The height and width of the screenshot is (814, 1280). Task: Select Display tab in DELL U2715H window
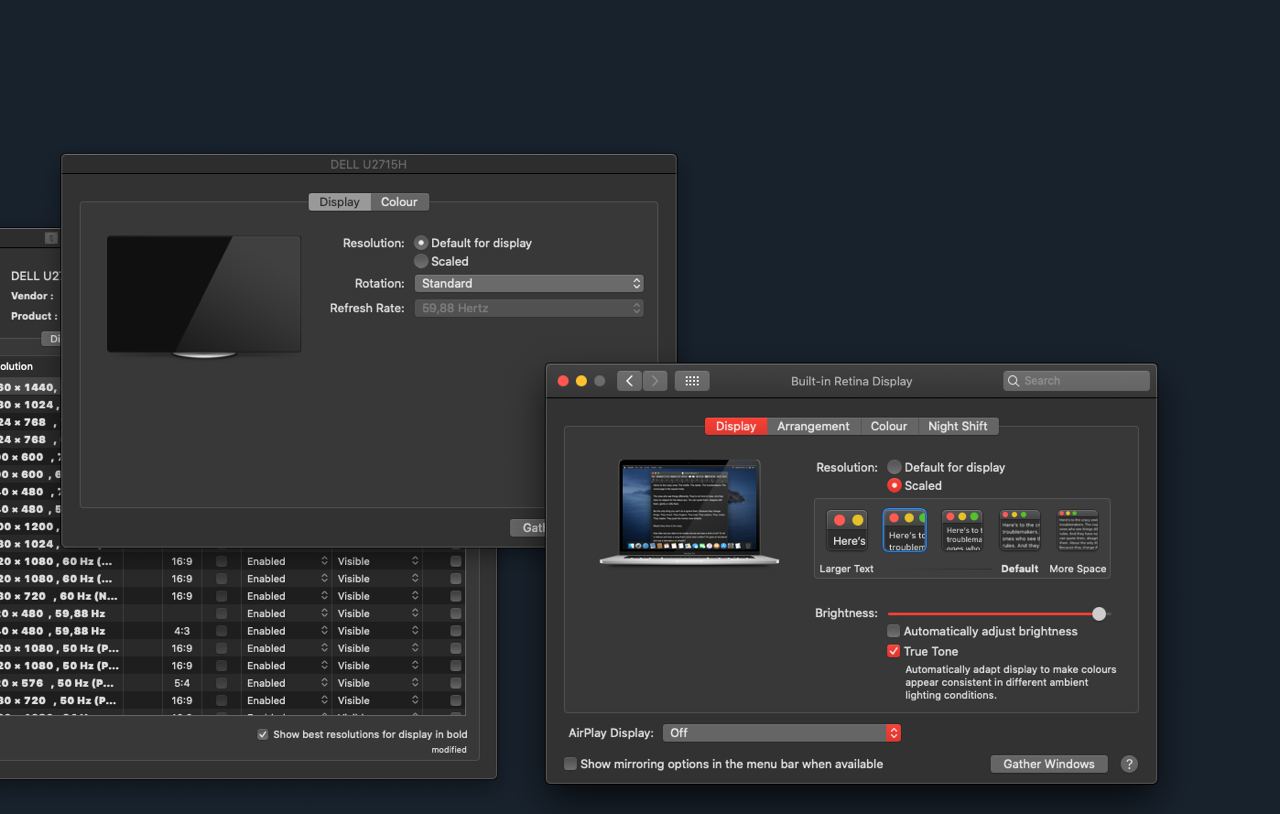click(x=339, y=202)
